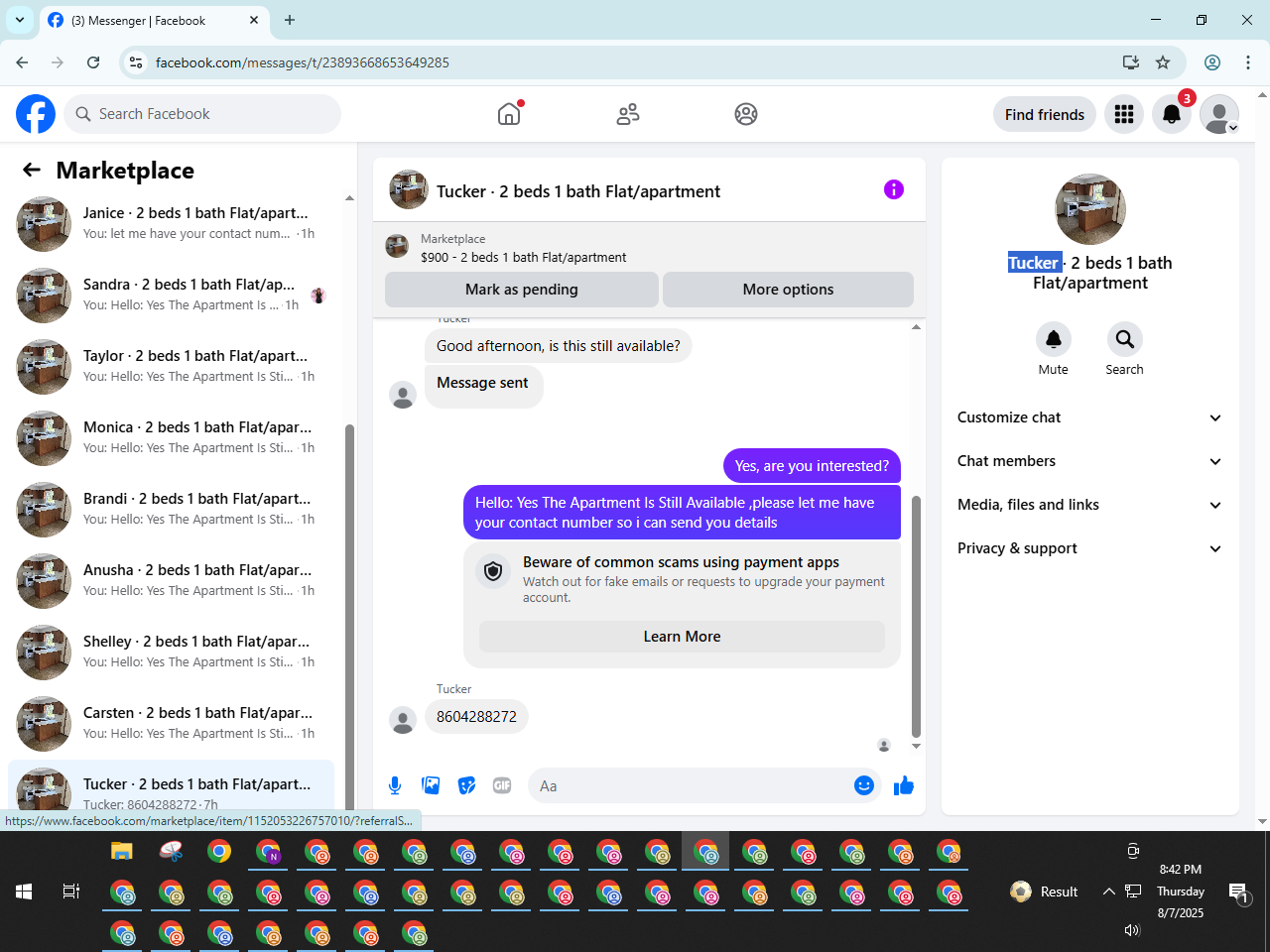Click More options button
Viewport: 1270px width, 952px height.
point(788,290)
